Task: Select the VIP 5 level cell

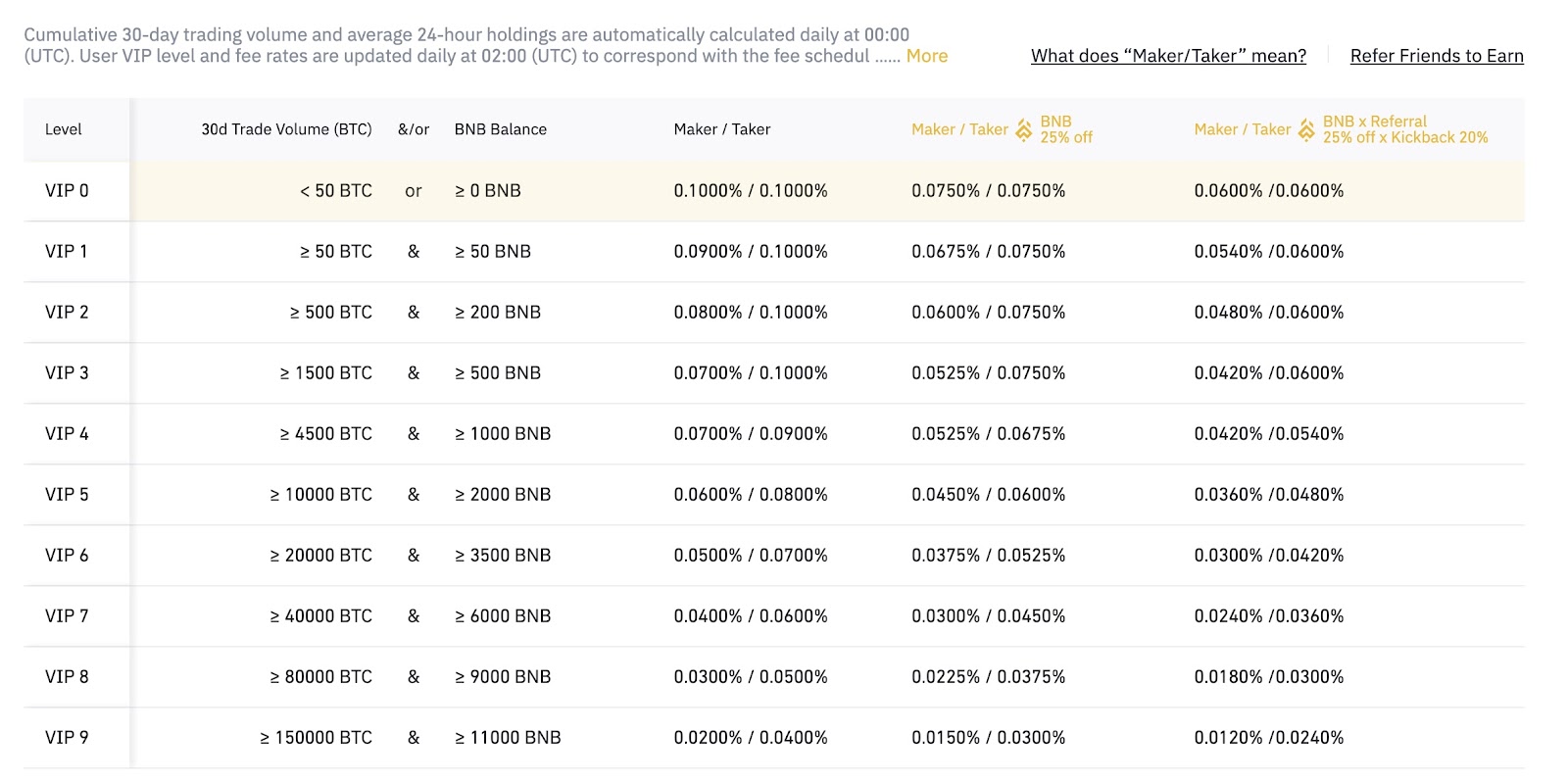Action: point(67,495)
